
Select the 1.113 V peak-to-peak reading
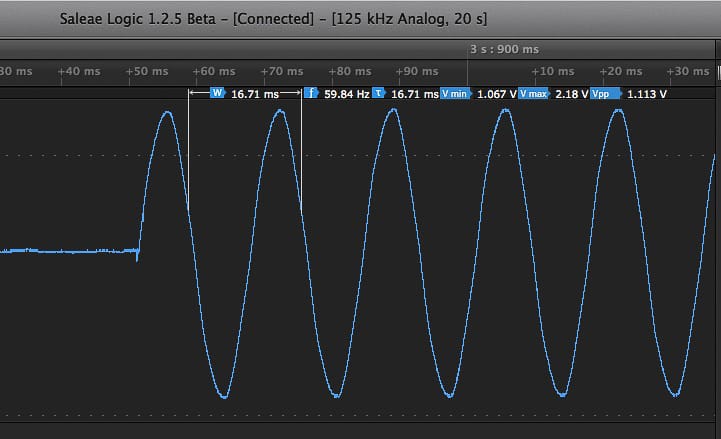pos(646,93)
